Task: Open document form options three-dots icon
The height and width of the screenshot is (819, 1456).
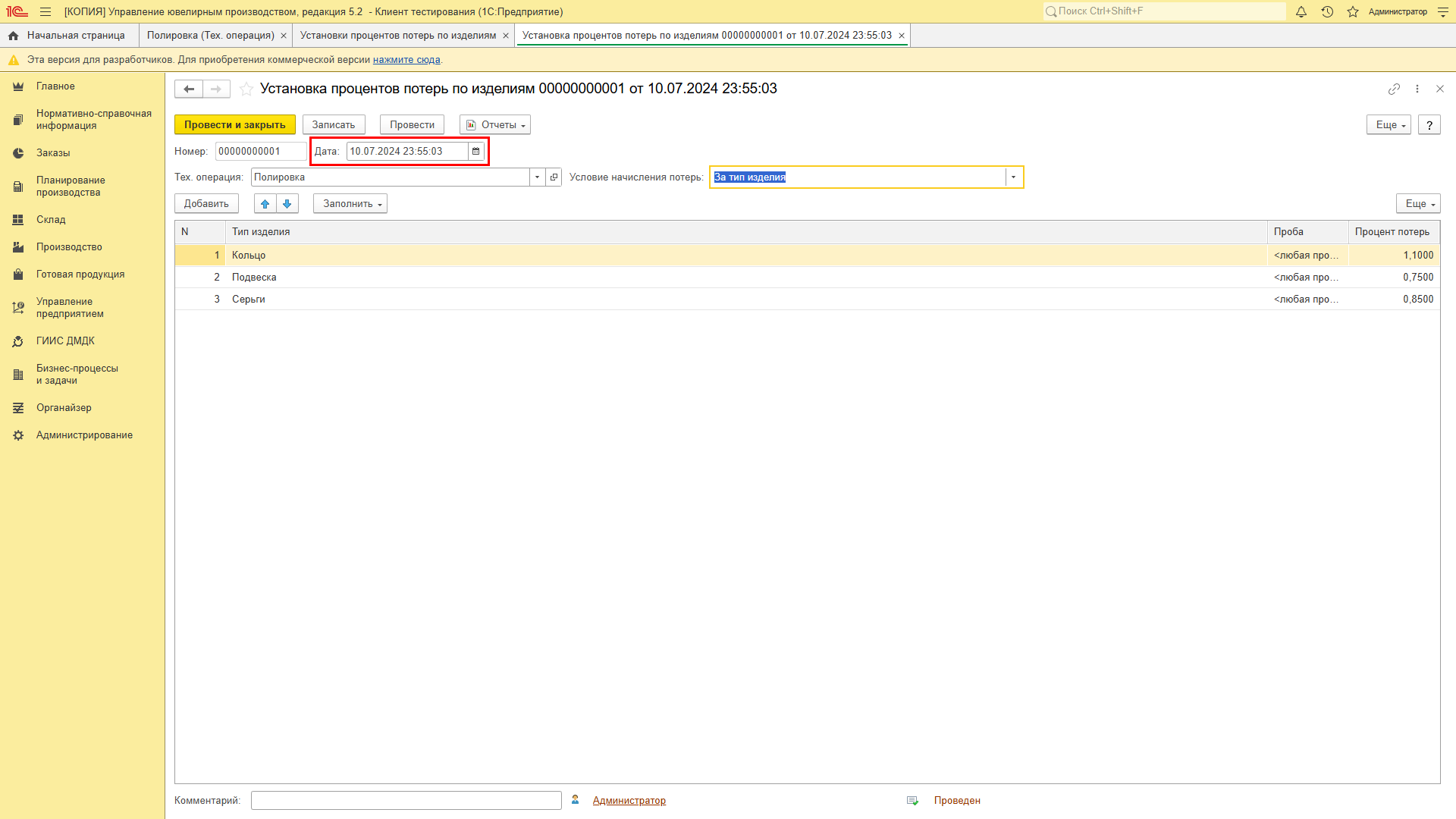Action: 1417,89
